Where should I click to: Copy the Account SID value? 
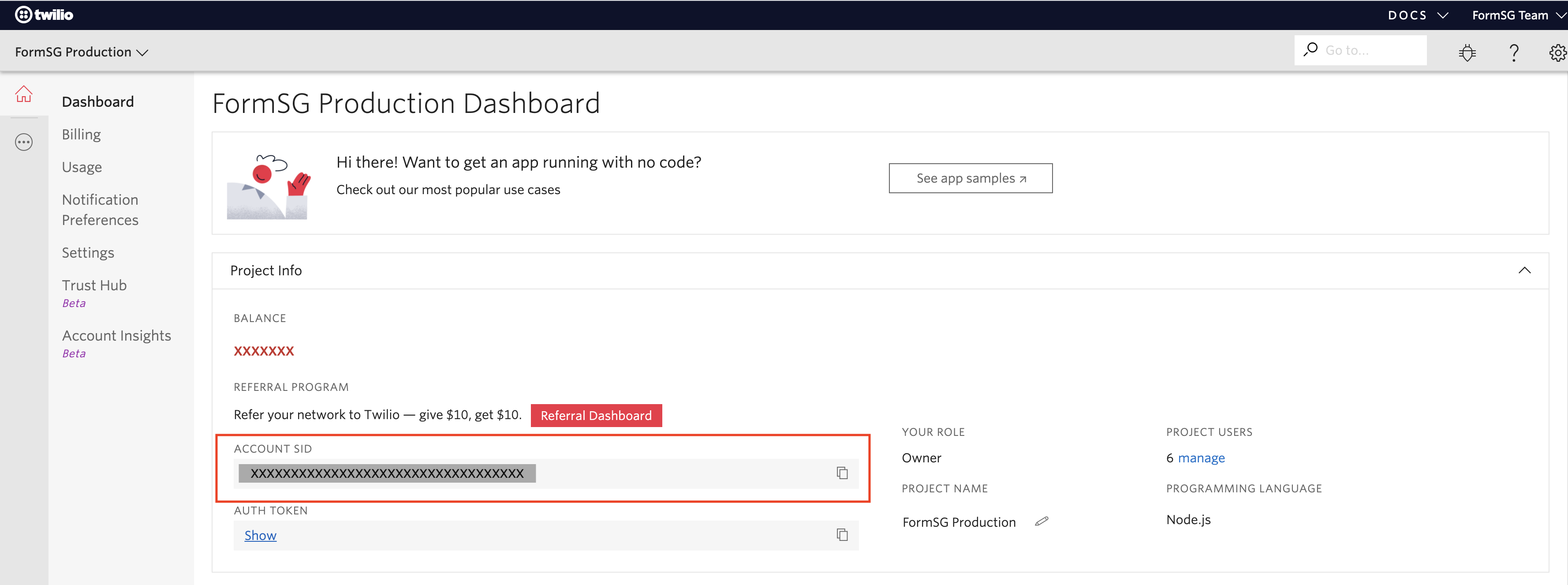click(x=842, y=473)
